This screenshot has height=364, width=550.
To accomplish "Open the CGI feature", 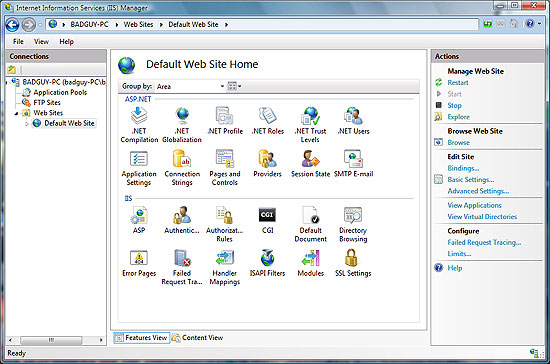I will [267, 220].
